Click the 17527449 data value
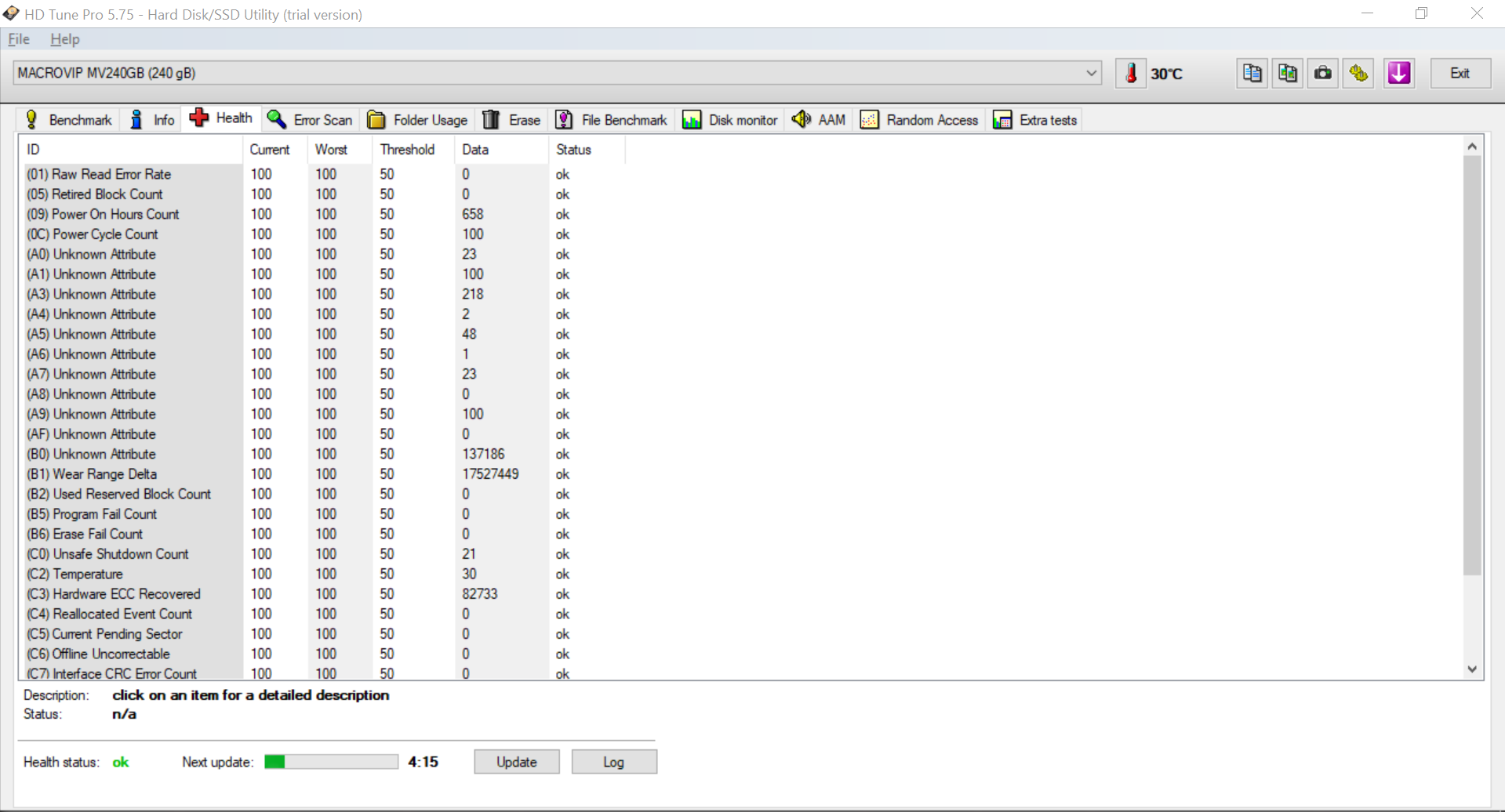The height and width of the screenshot is (812, 1505). 490,474
